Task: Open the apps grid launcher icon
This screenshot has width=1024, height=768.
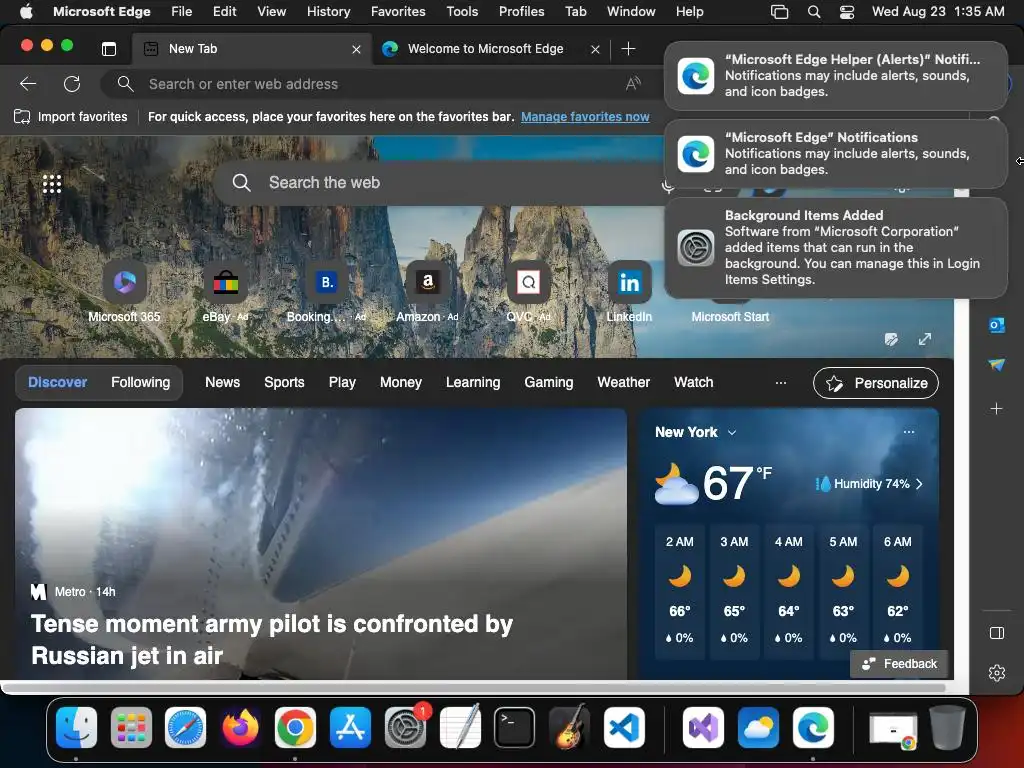Action: pos(52,184)
